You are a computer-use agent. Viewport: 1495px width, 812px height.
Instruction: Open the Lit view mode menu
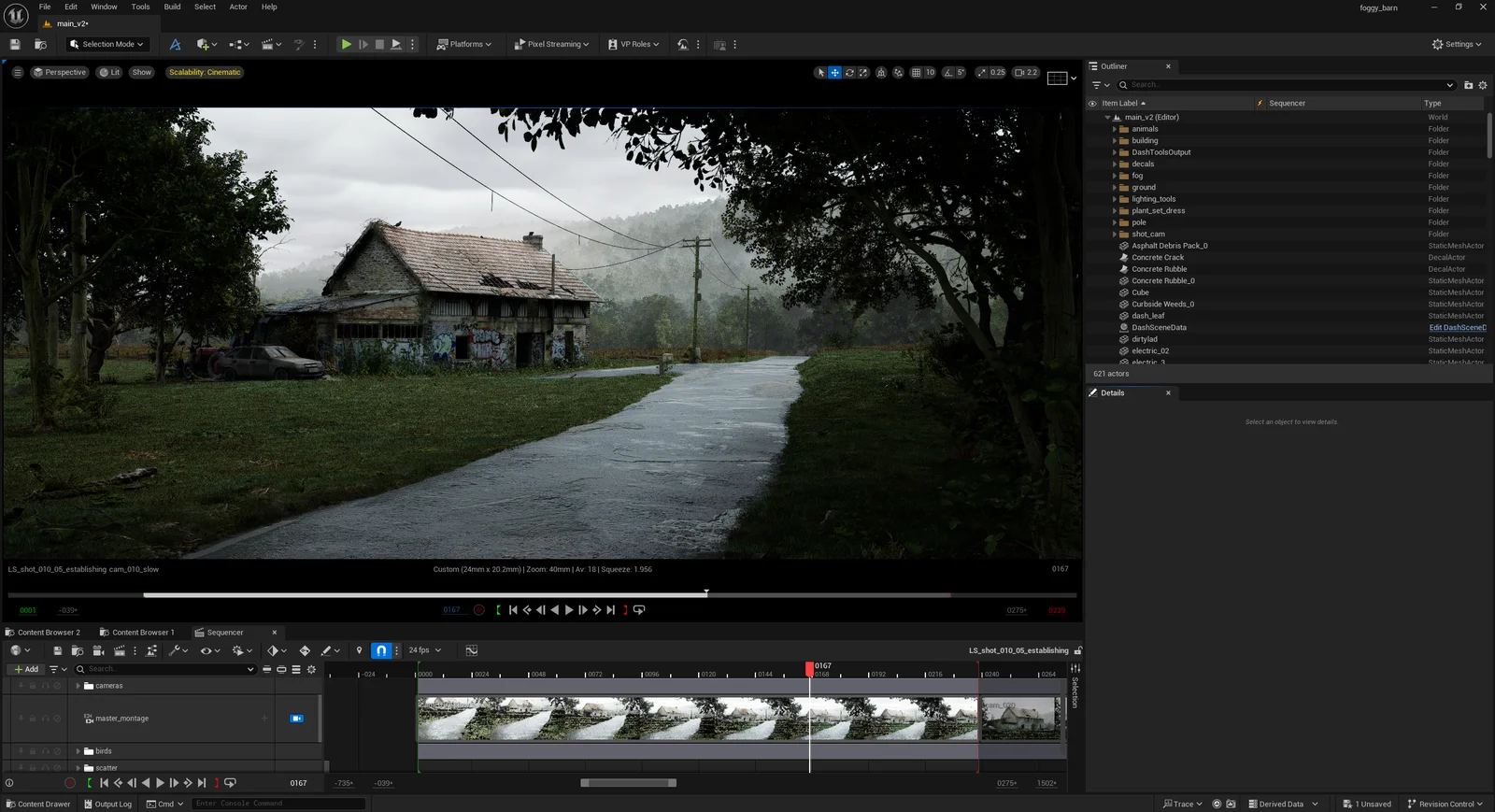(x=109, y=72)
